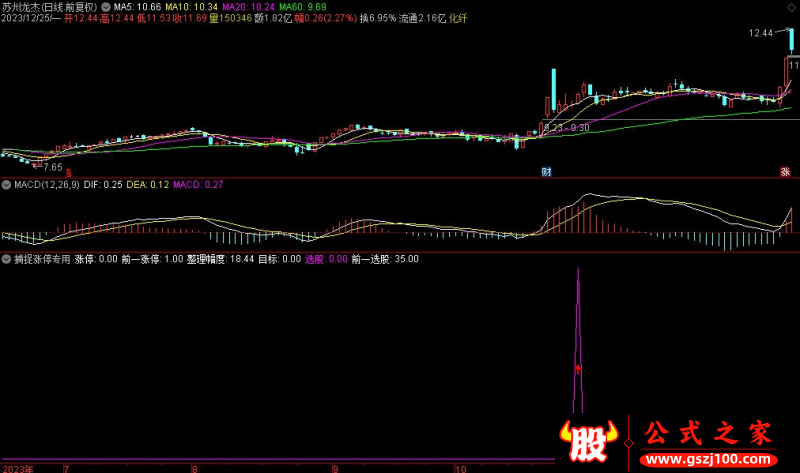Screen dimensions: 800x473
Task: Click the 9.23 - 9.30 gap label
Action: pos(567,128)
